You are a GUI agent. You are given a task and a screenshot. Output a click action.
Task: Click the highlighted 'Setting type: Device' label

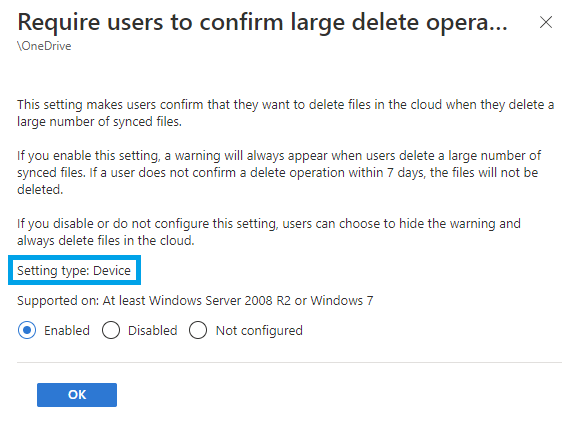(74, 271)
